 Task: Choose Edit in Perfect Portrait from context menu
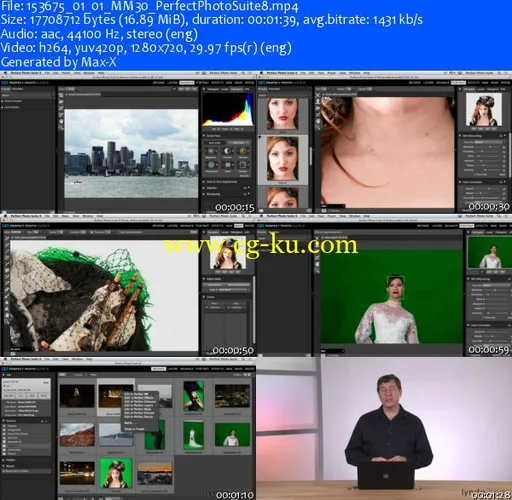pyautogui.click(x=139, y=413)
